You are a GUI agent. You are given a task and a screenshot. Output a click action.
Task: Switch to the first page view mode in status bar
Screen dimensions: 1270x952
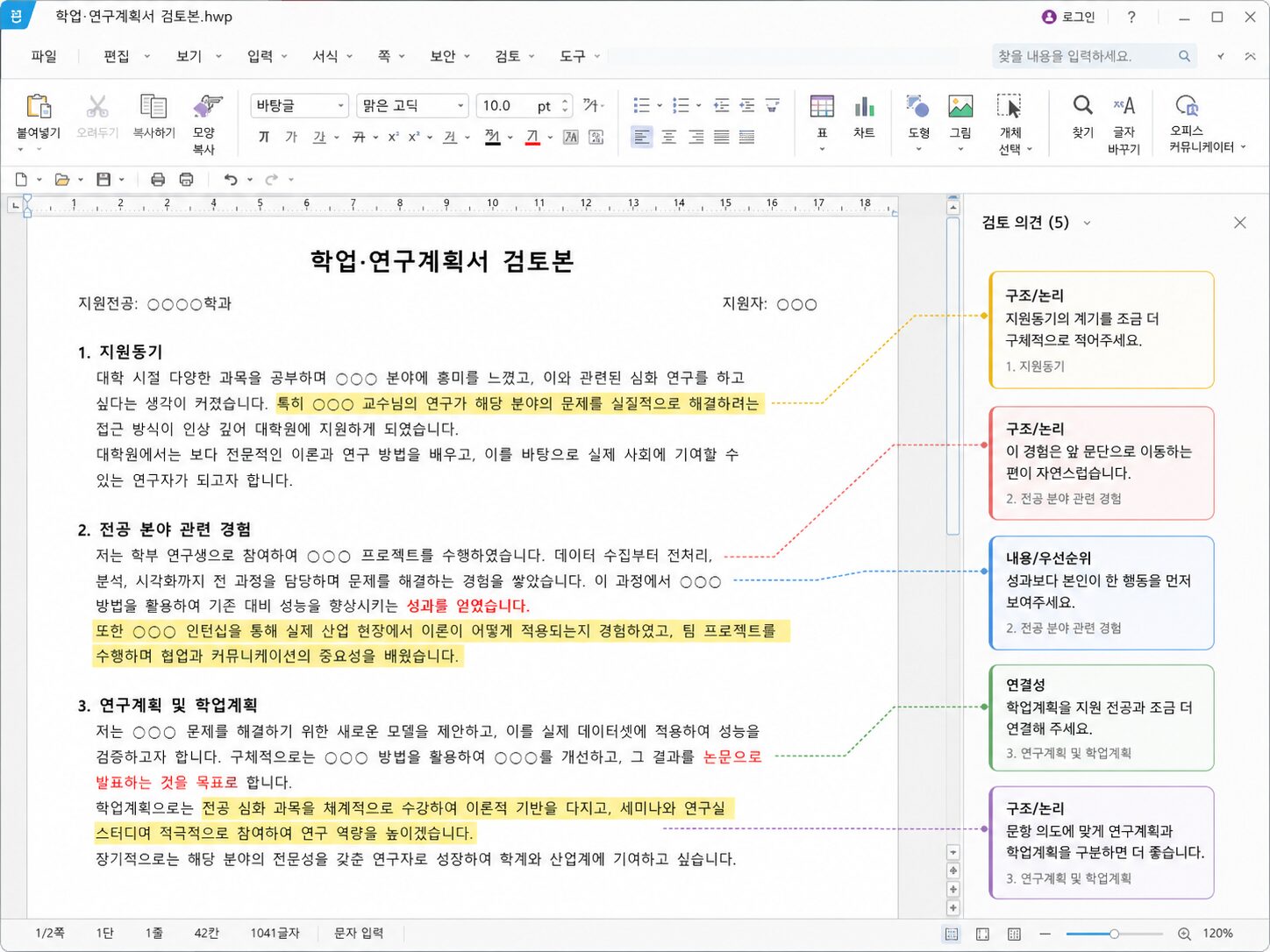(x=952, y=934)
